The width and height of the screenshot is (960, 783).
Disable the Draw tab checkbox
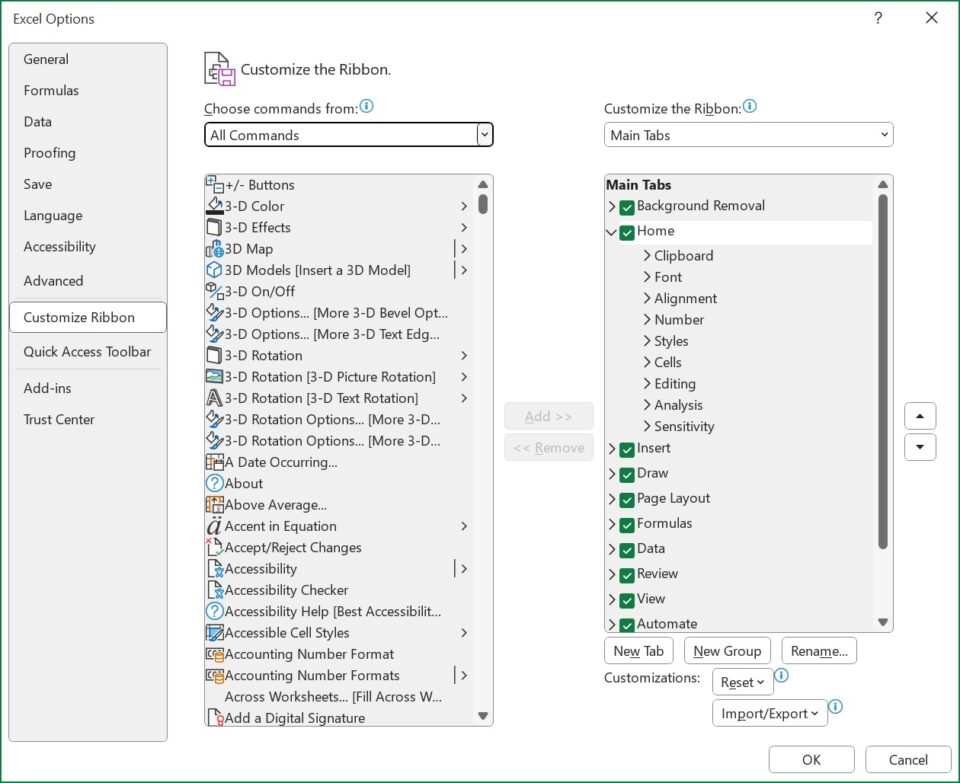(x=626, y=473)
